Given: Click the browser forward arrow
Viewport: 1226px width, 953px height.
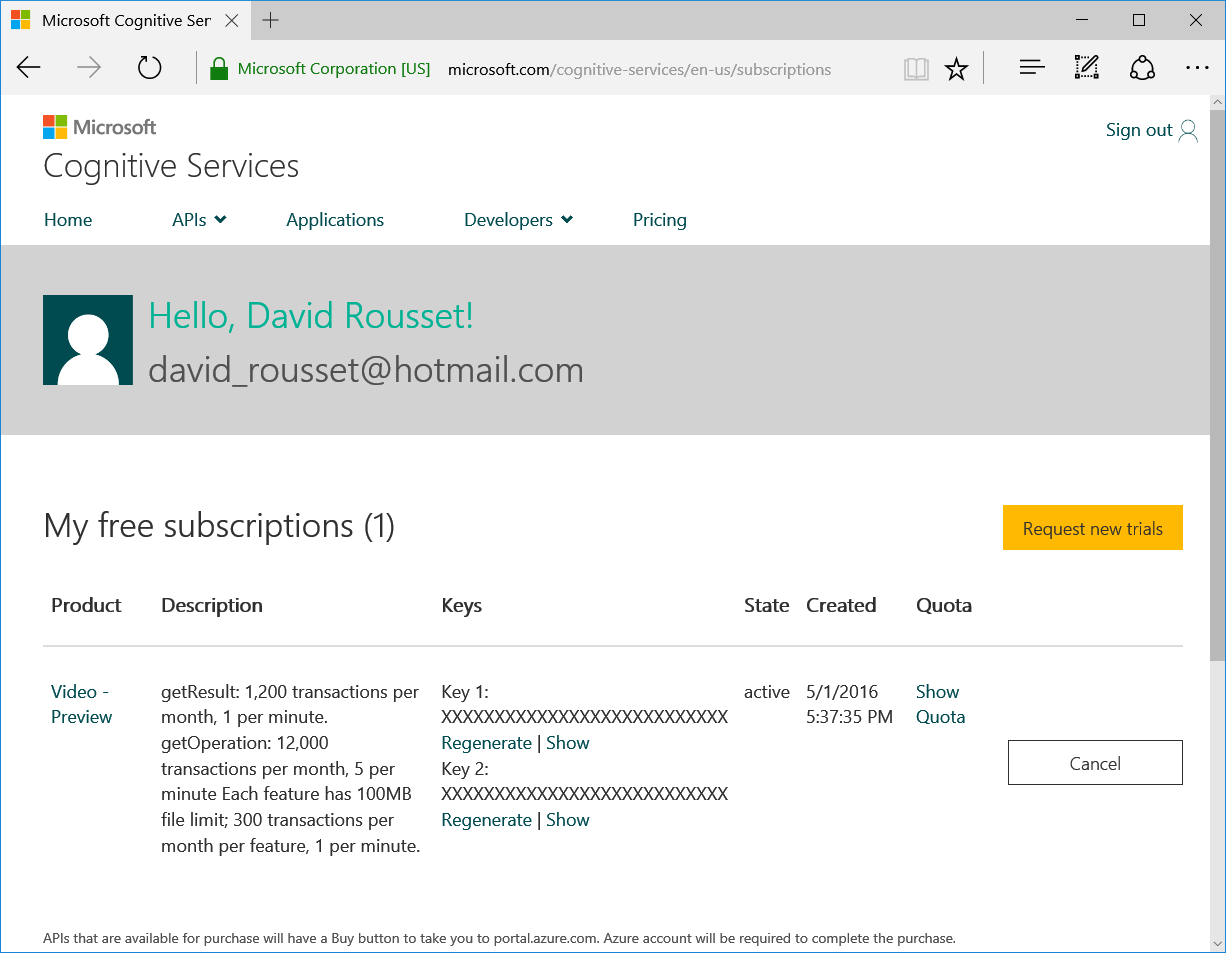Looking at the screenshot, I should pyautogui.click(x=89, y=68).
